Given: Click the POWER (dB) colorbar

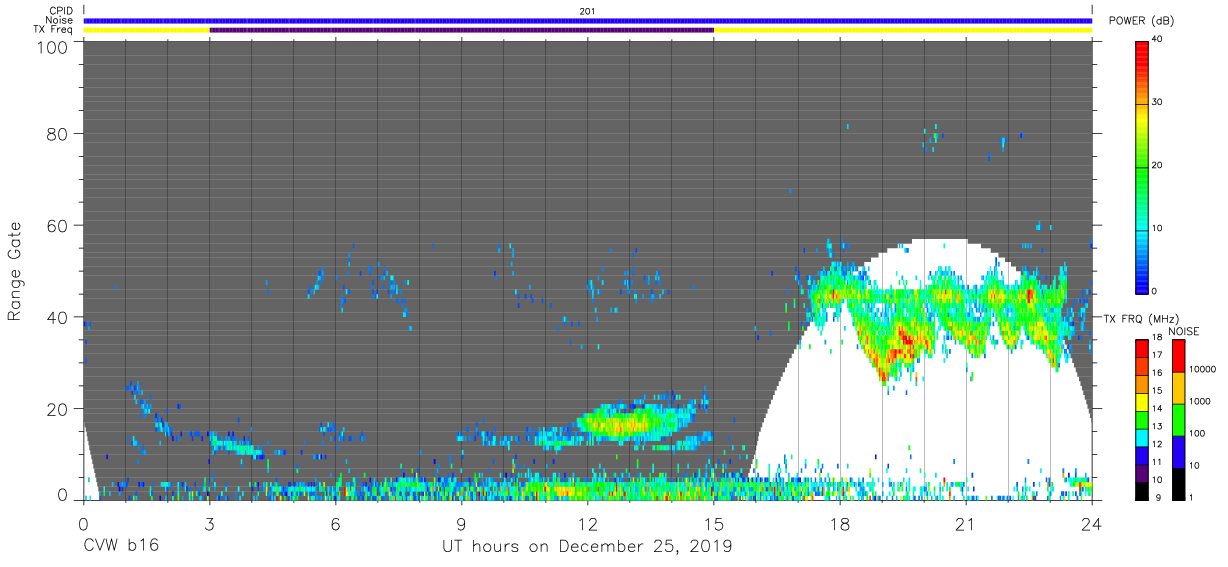Looking at the screenshot, I should pos(1142,166).
